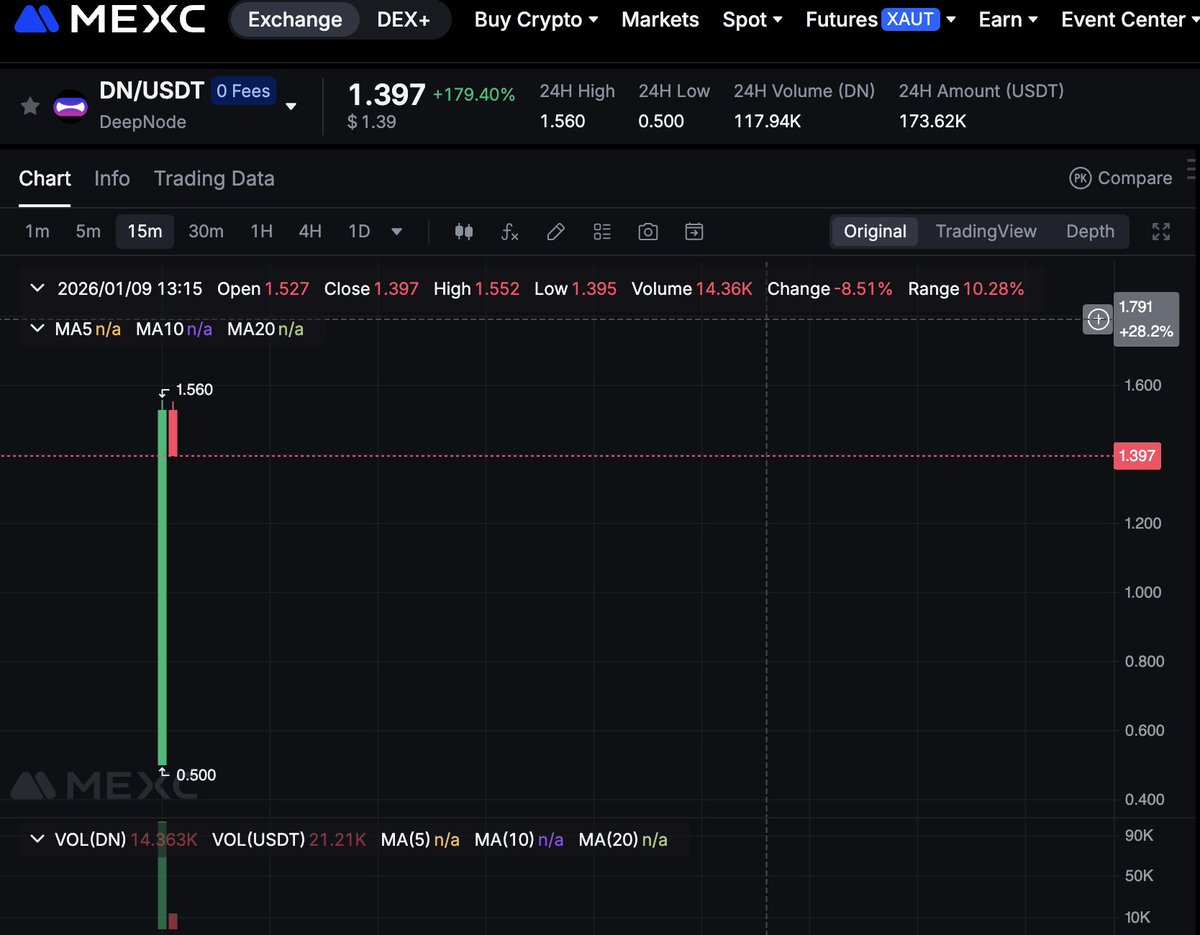Open the Compare tool

click(1120, 178)
